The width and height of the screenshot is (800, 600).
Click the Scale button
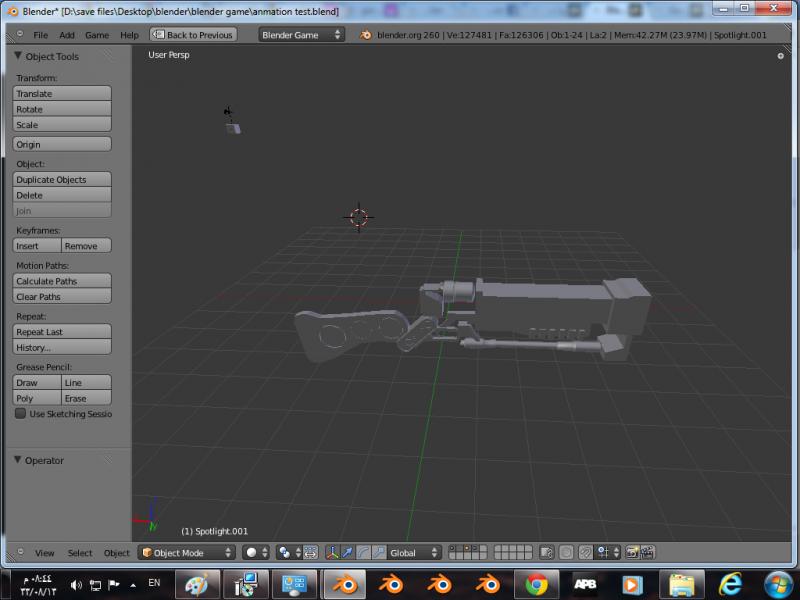62,124
